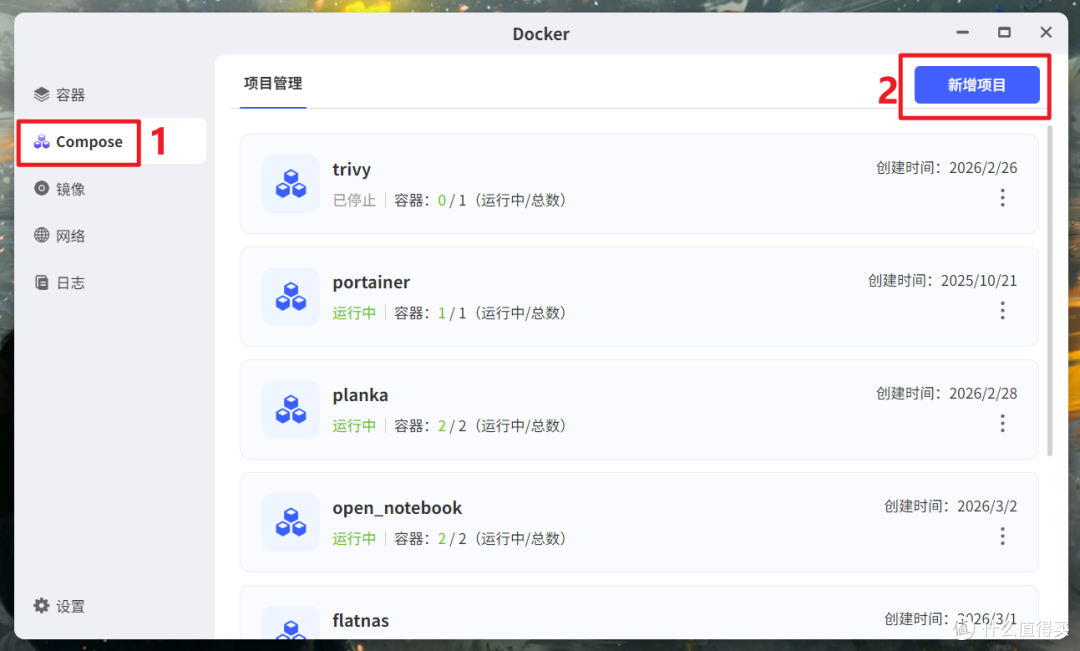Click the 设置 gear icon
Viewport: 1080px width, 651px height.
click(x=41, y=606)
